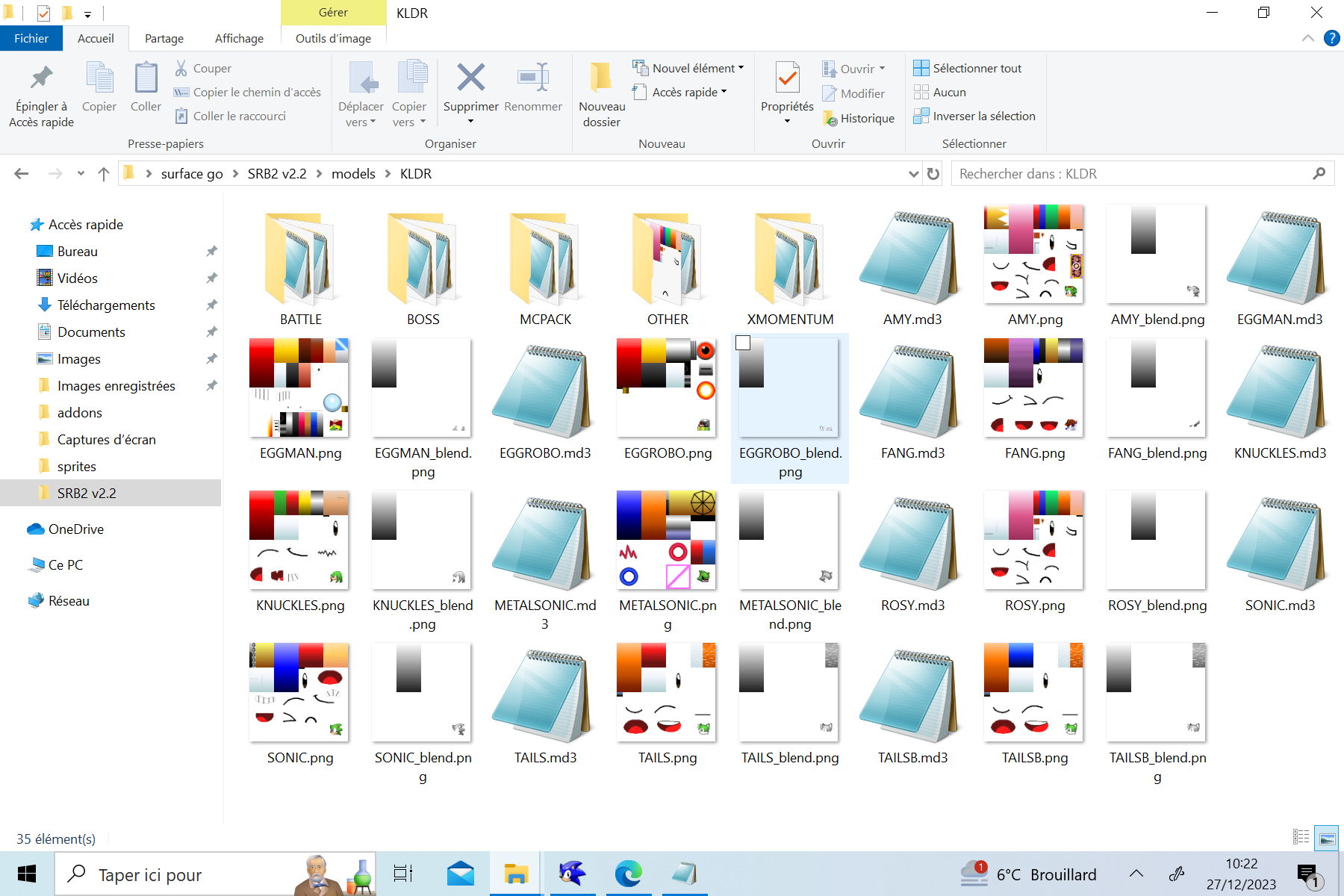Viewport: 1344px width, 896px height.
Task: Open Téléchargements in navigation pane
Action: [x=106, y=305]
